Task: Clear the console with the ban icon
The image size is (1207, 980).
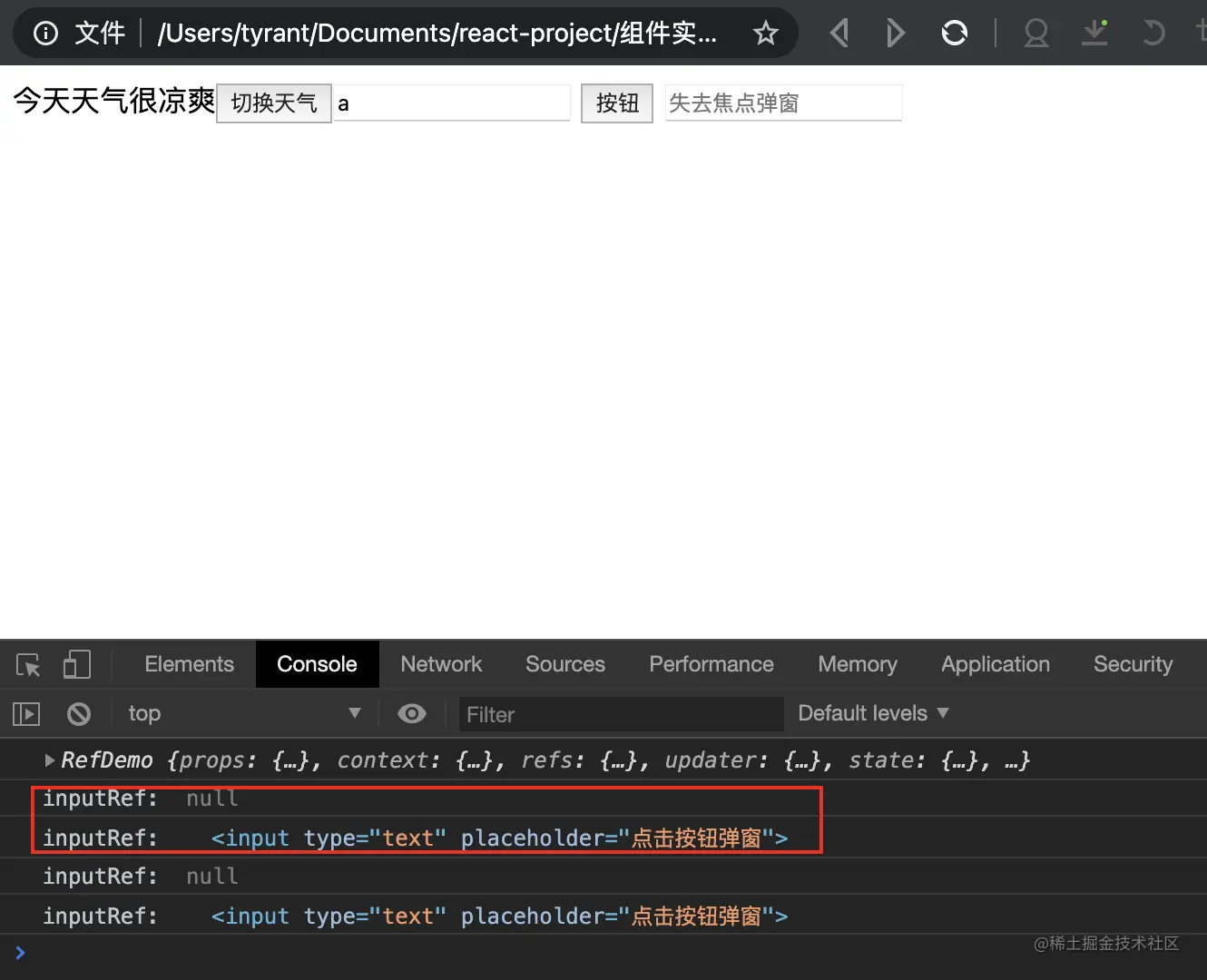Action: pyautogui.click(x=79, y=714)
